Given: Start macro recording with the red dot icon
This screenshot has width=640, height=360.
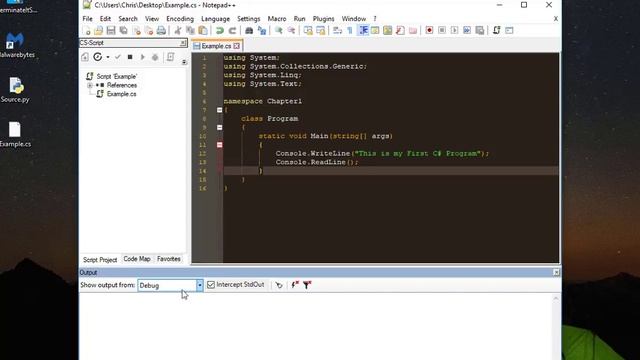Looking at the screenshot, I should (x=429, y=31).
